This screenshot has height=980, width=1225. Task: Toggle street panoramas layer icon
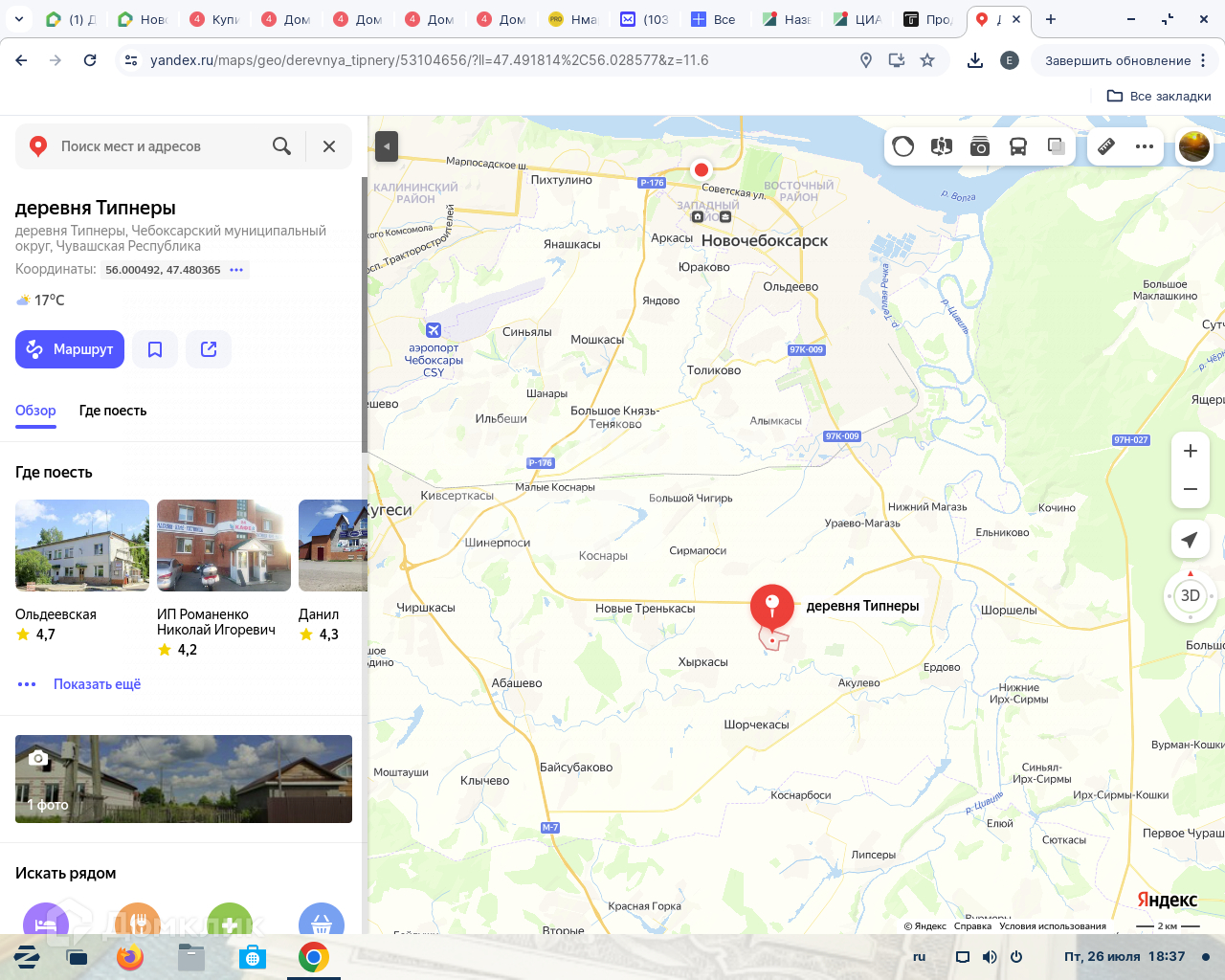pyautogui.click(x=942, y=146)
